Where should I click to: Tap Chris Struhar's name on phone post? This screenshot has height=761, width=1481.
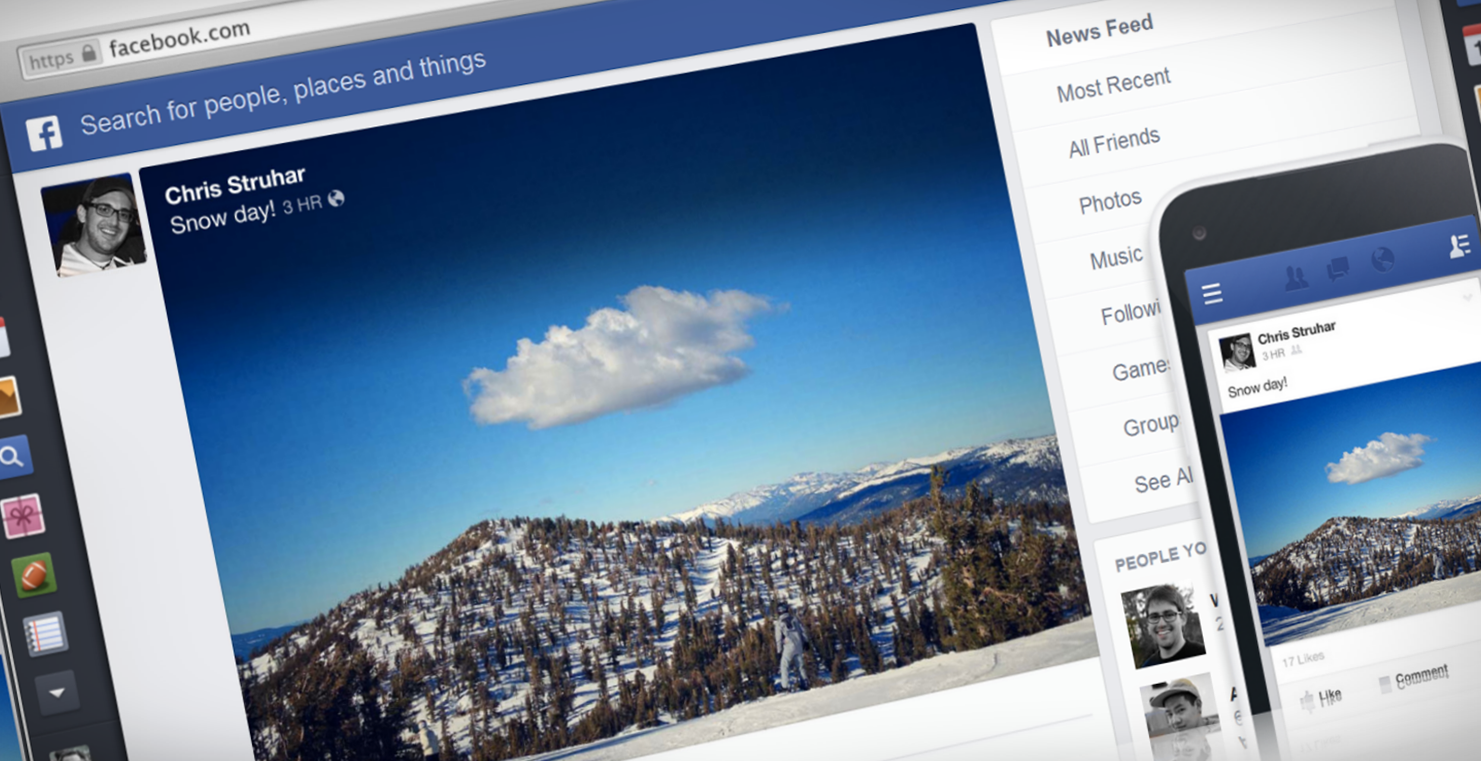[1297, 334]
